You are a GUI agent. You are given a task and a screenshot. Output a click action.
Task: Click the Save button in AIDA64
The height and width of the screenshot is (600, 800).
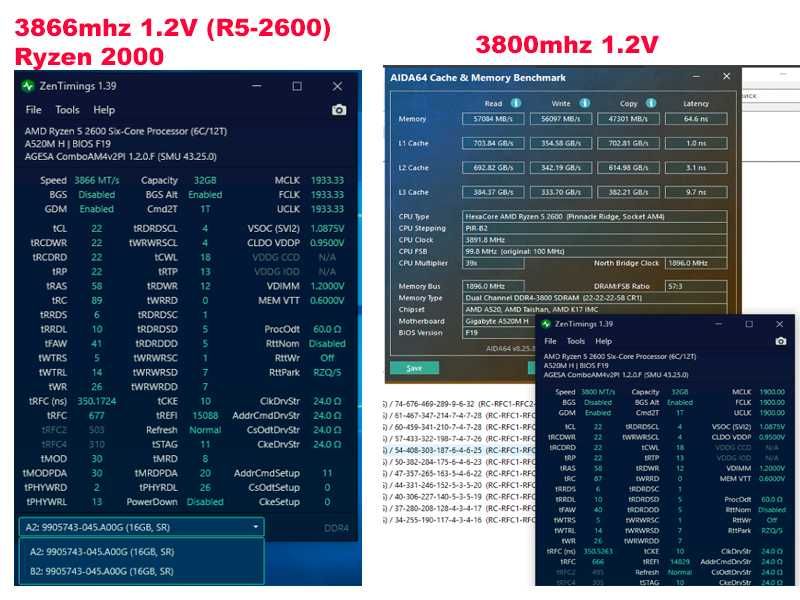[x=414, y=368]
